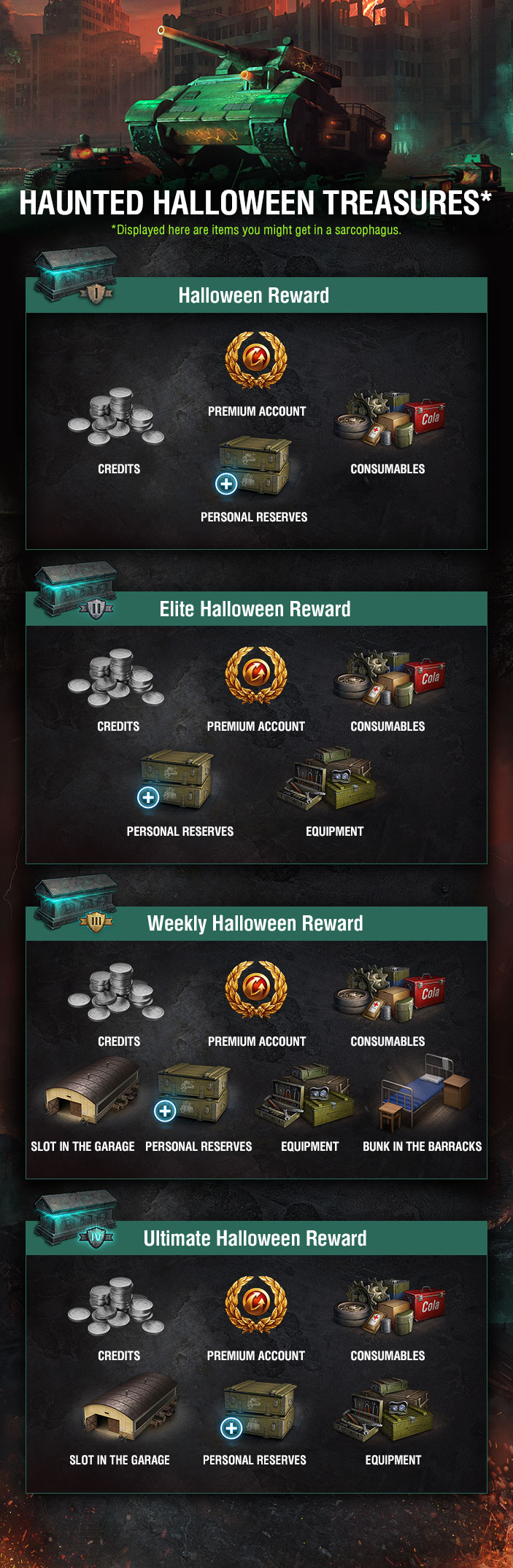This screenshot has width=513, height=1568.
Task: Click Slot in the Garage hangar in Weekly Reward
Action: (91, 1090)
